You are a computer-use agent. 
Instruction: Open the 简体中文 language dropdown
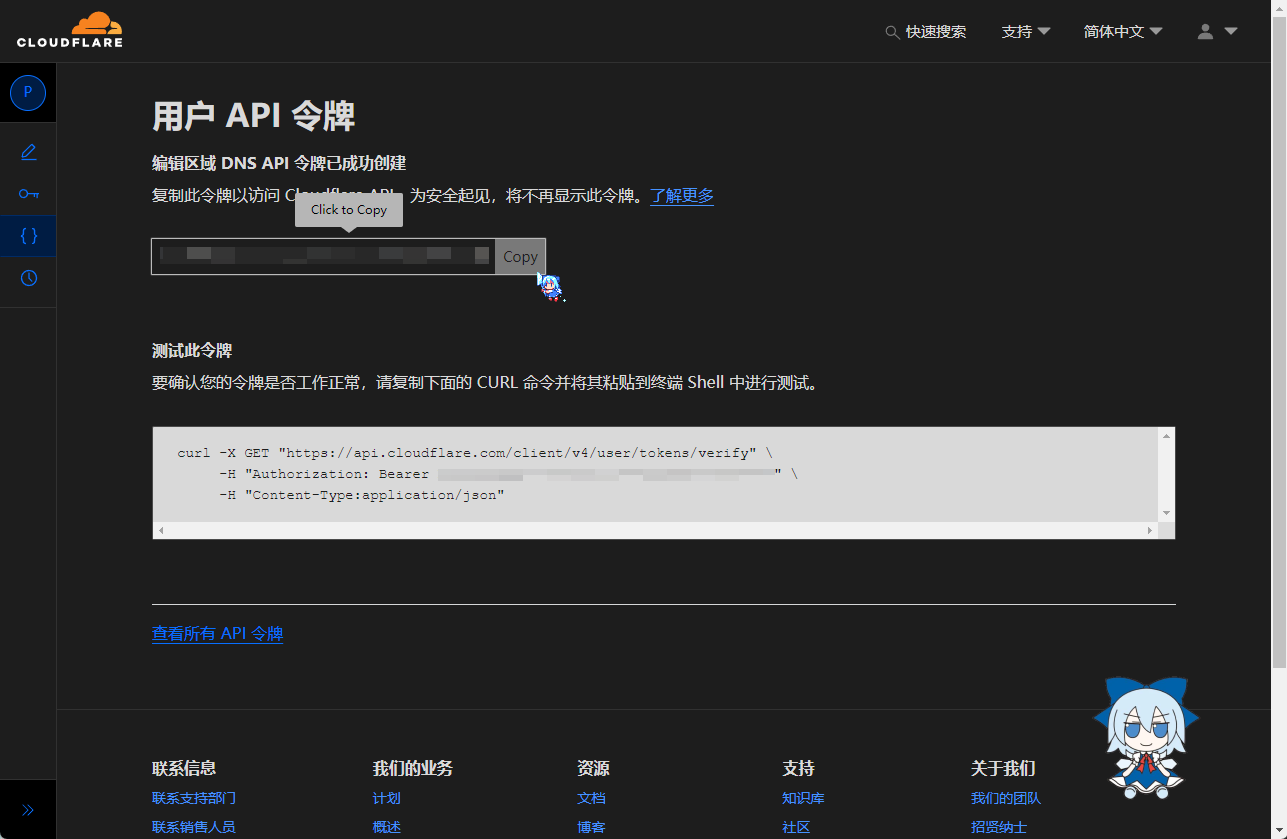click(x=1122, y=32)
